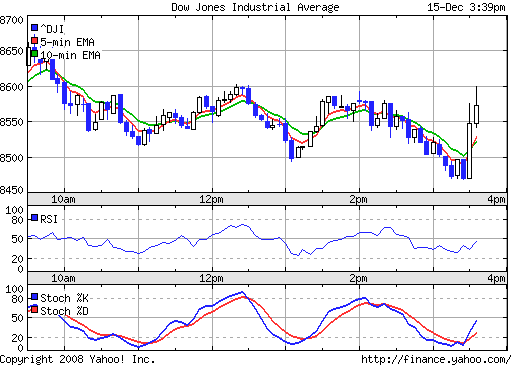This screenshot has height=365, width=512.
Task: Click the chart title Dow Jones Industrial Average
Action: coord(255,7)
